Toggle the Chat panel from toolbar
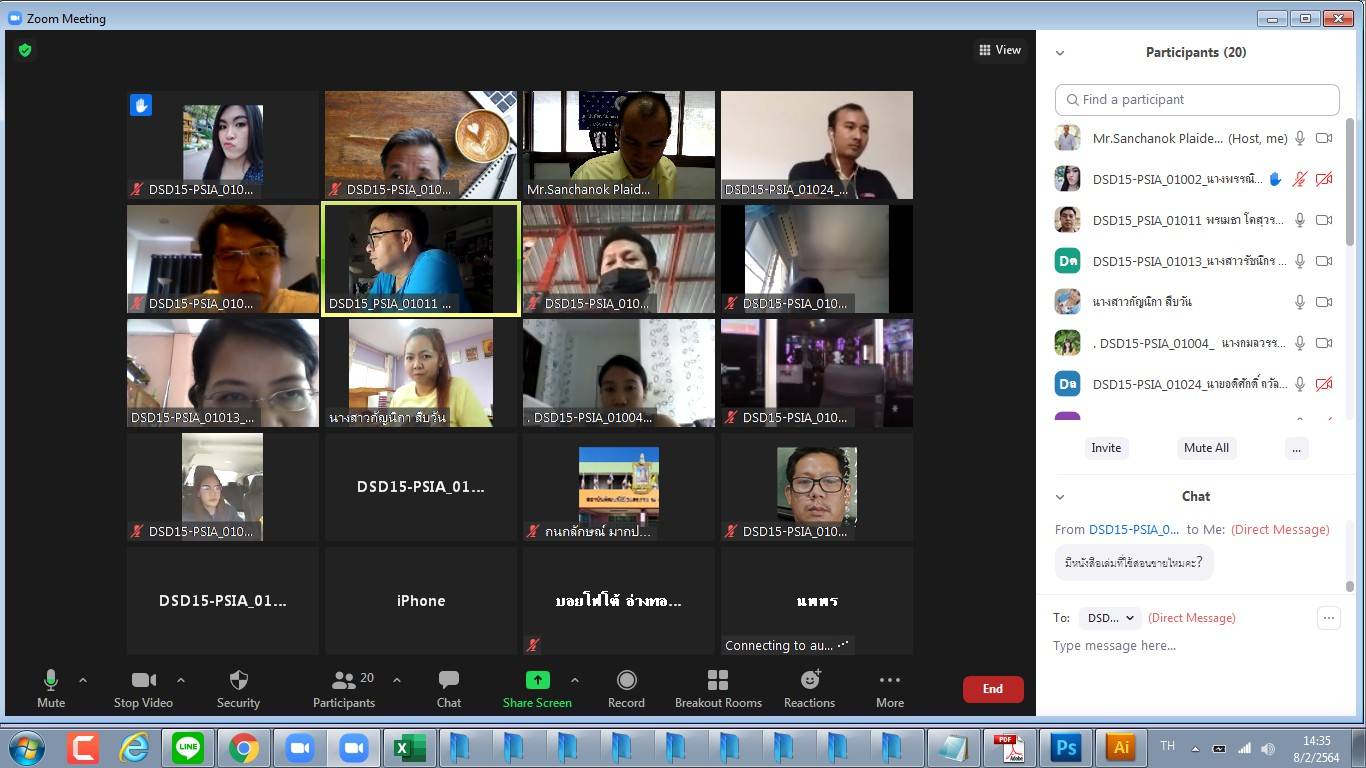This screenshot has height=768, width=1366. click(448, 681)
